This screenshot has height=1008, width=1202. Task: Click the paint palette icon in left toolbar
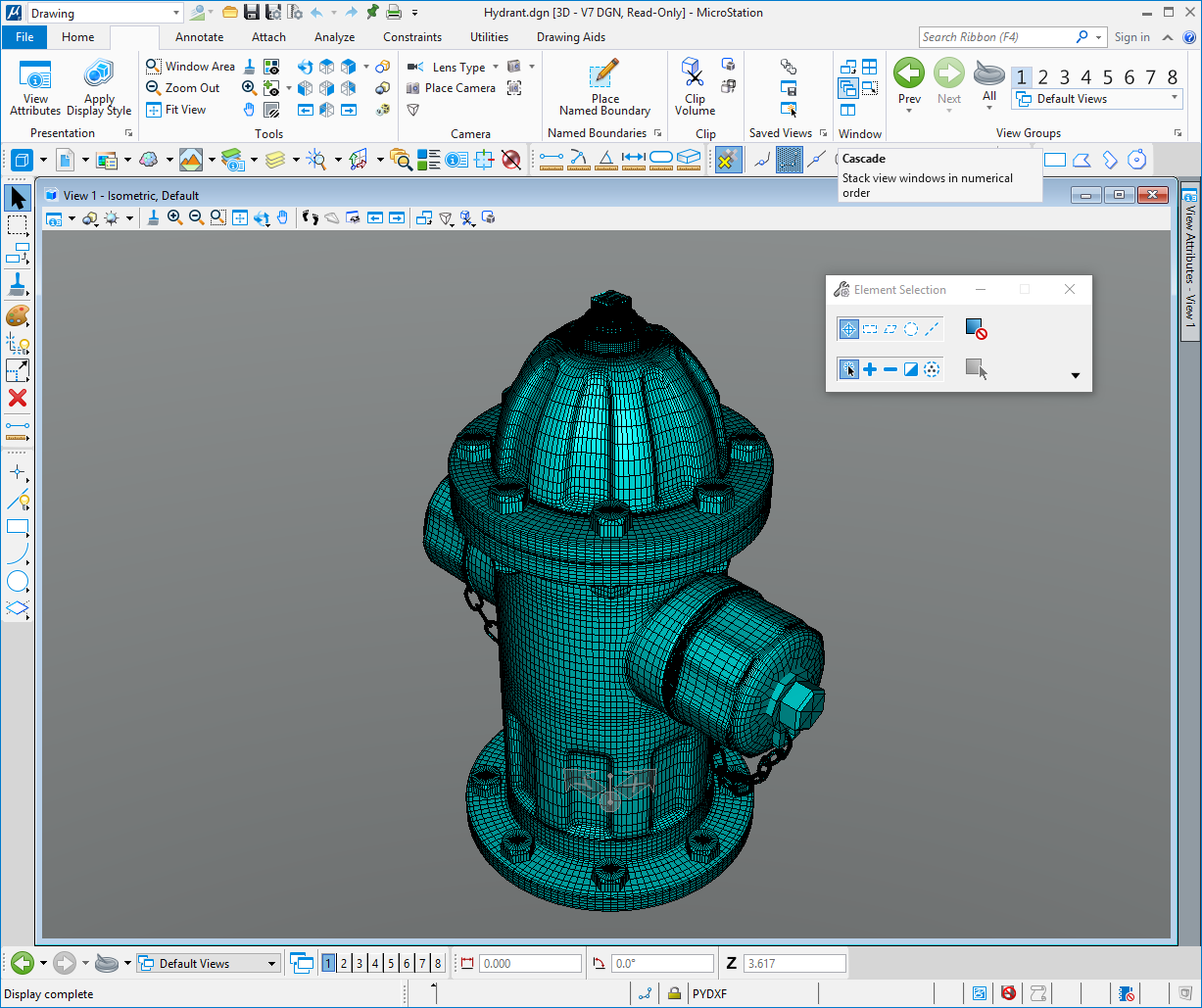[18, 315]
